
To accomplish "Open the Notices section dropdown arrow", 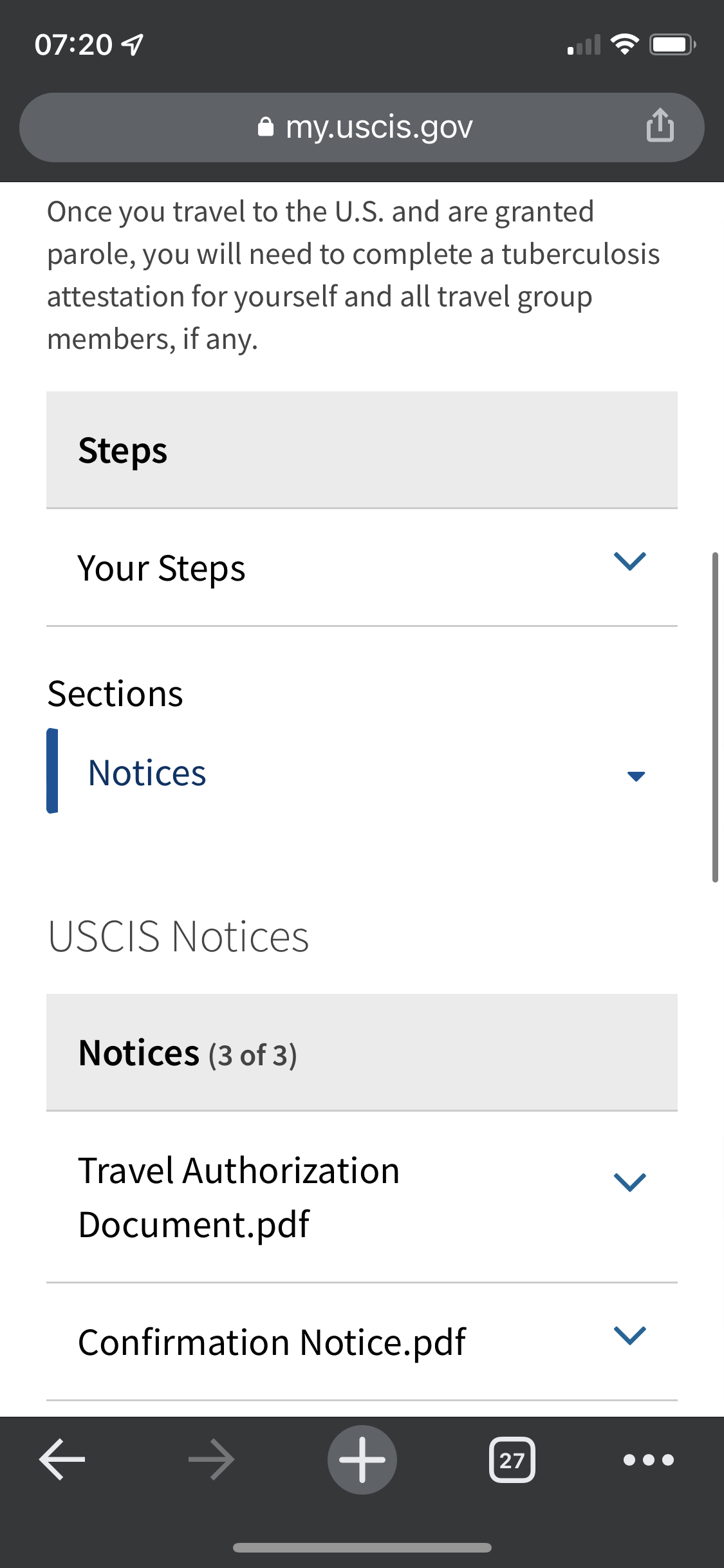I will tap(636, 776).
